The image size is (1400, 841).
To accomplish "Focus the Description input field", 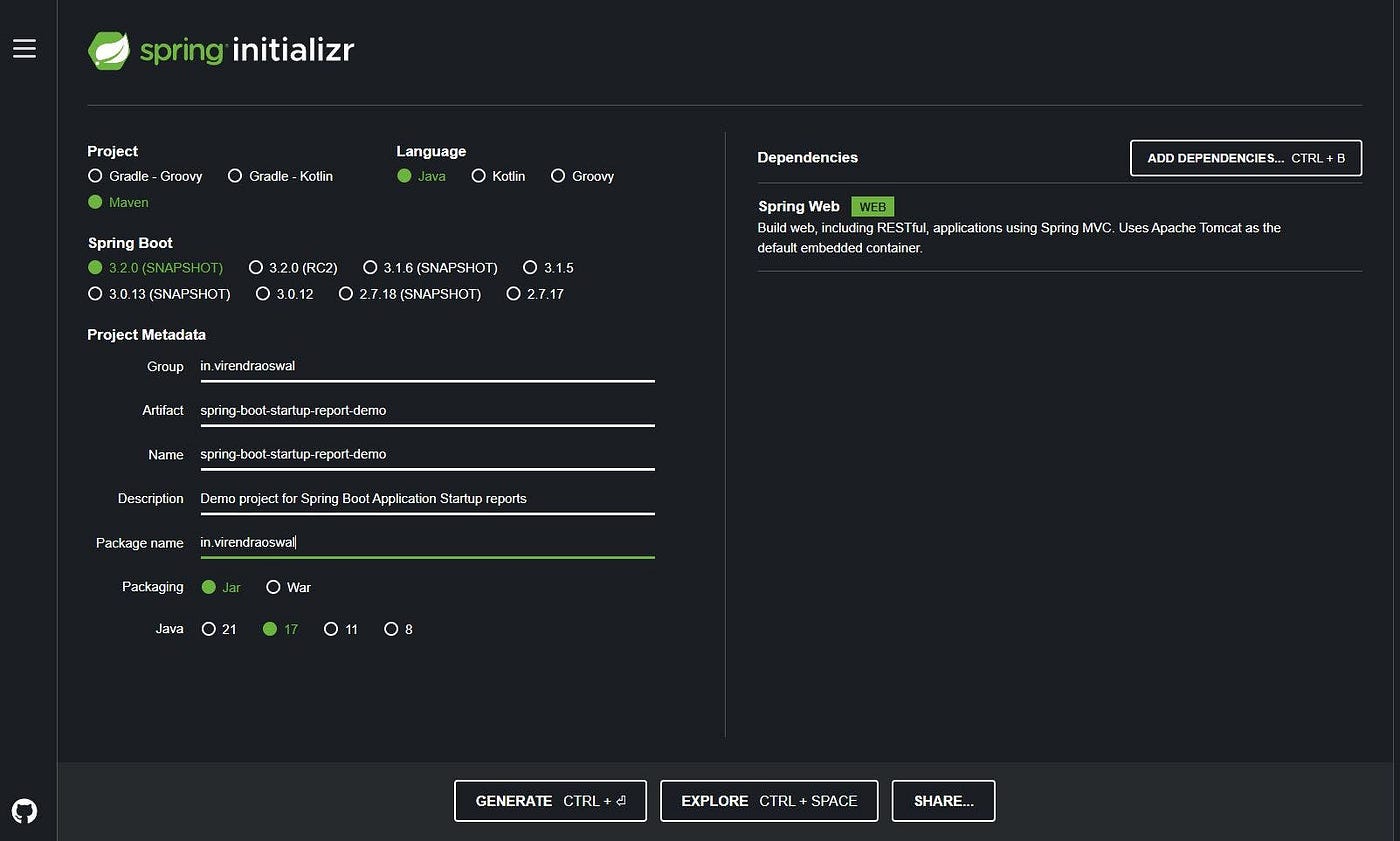I will [427, 498].
